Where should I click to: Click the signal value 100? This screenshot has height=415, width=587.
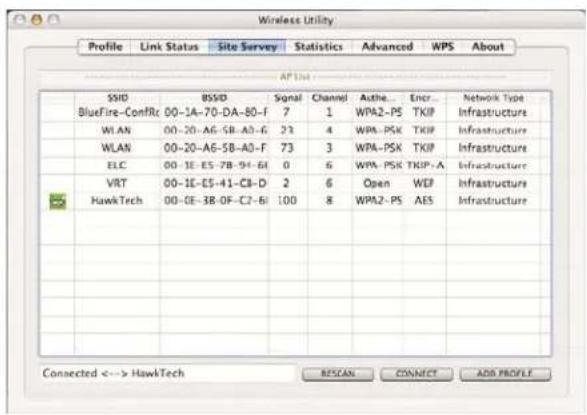pyautogui.click(x=287, y=201)
